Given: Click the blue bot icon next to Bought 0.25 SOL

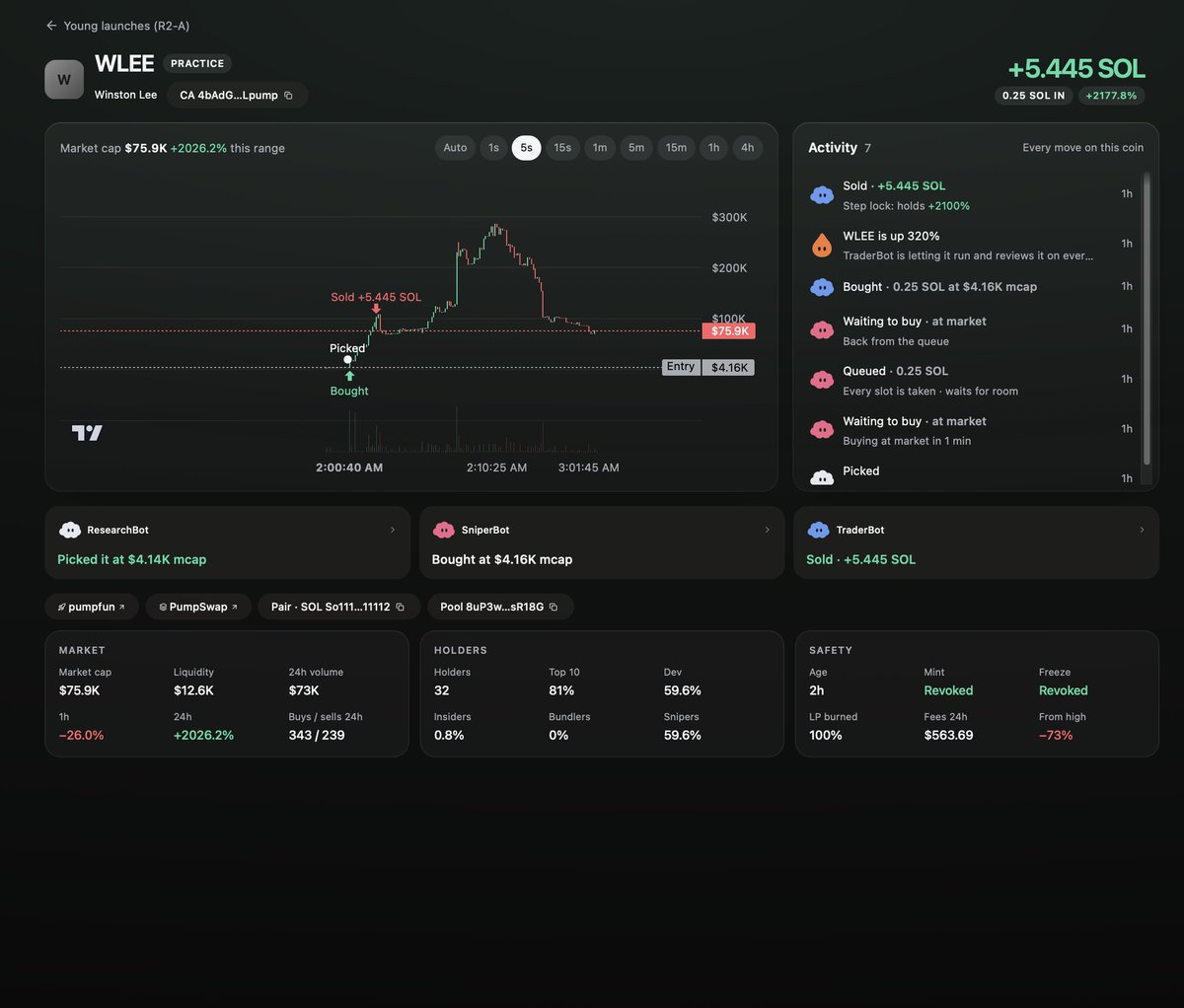Looking at the screenshot, I should (x=822, y=287).
